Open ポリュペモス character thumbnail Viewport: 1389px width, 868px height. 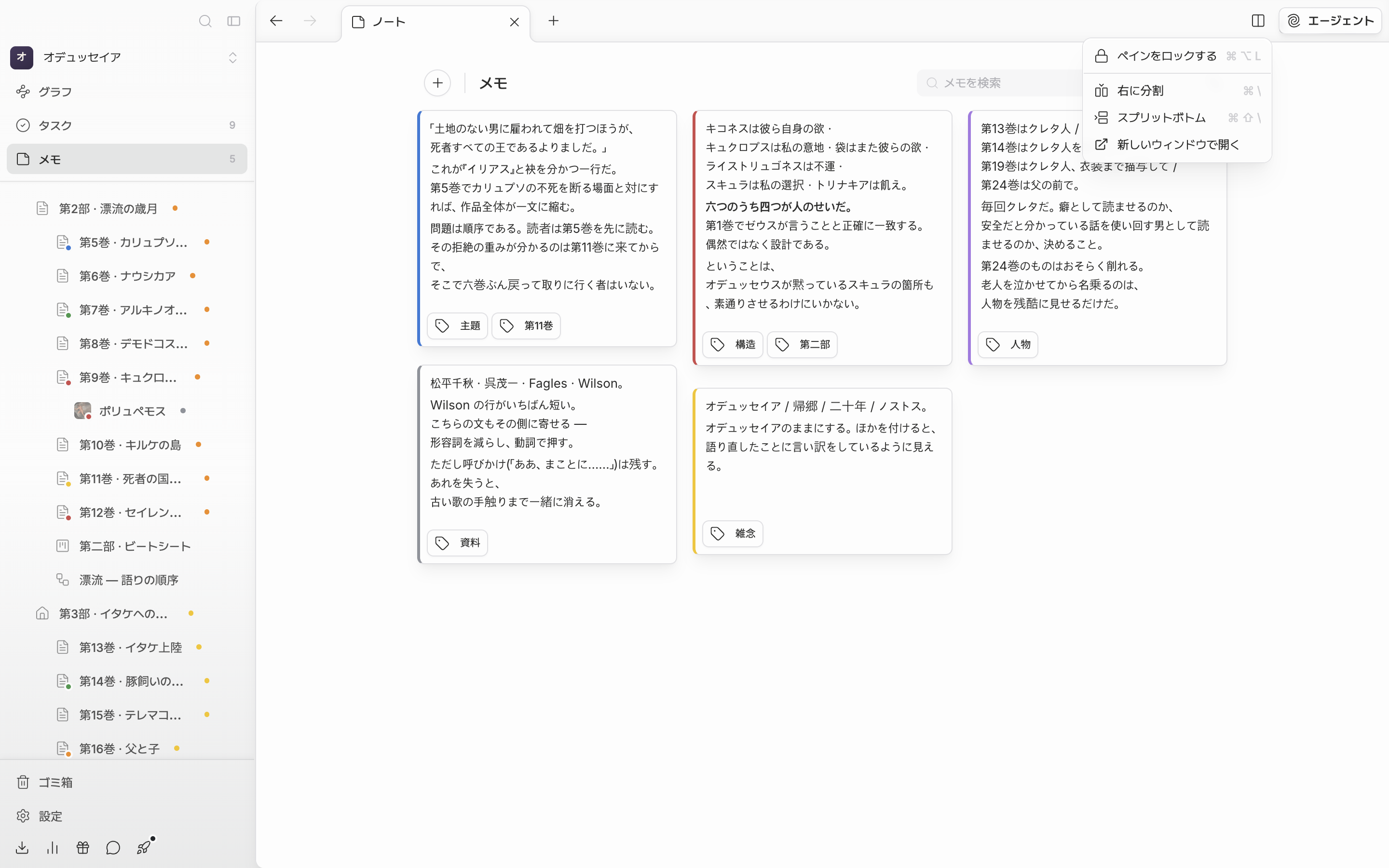pyautogui.click(x=82, y=411)
